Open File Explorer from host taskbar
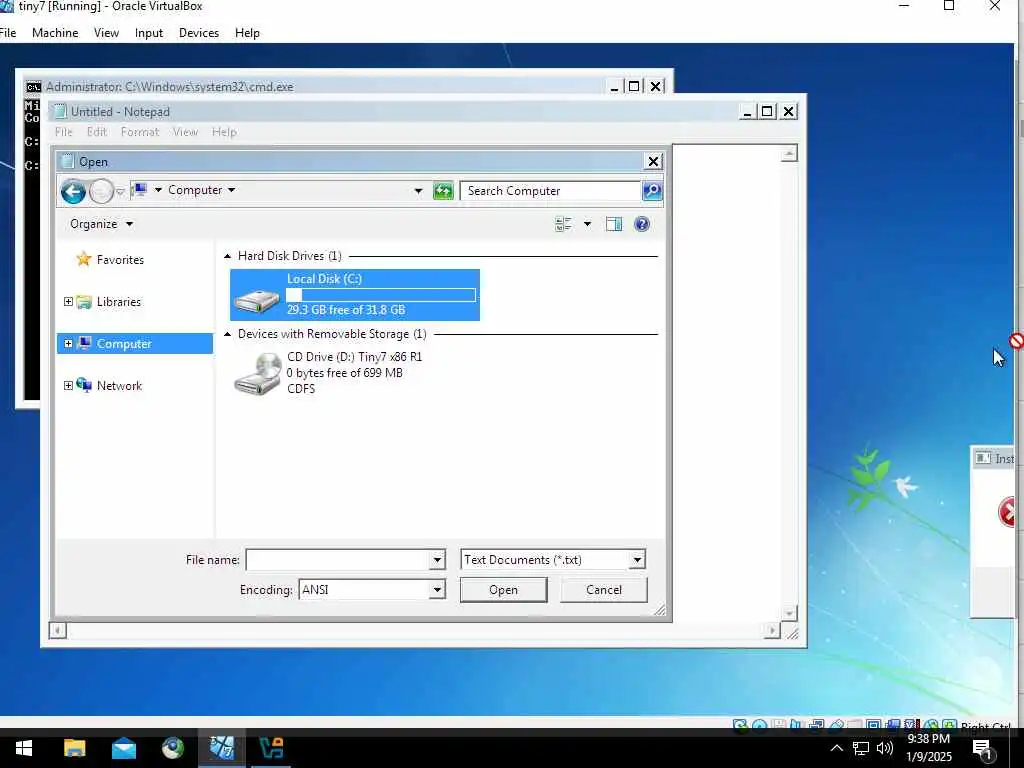Screen dimensions: 1024x768 74,748
